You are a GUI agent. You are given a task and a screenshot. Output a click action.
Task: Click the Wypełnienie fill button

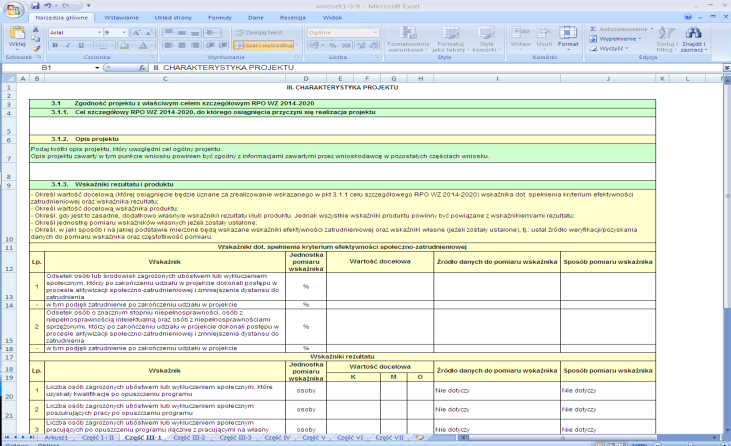point(615,39)
